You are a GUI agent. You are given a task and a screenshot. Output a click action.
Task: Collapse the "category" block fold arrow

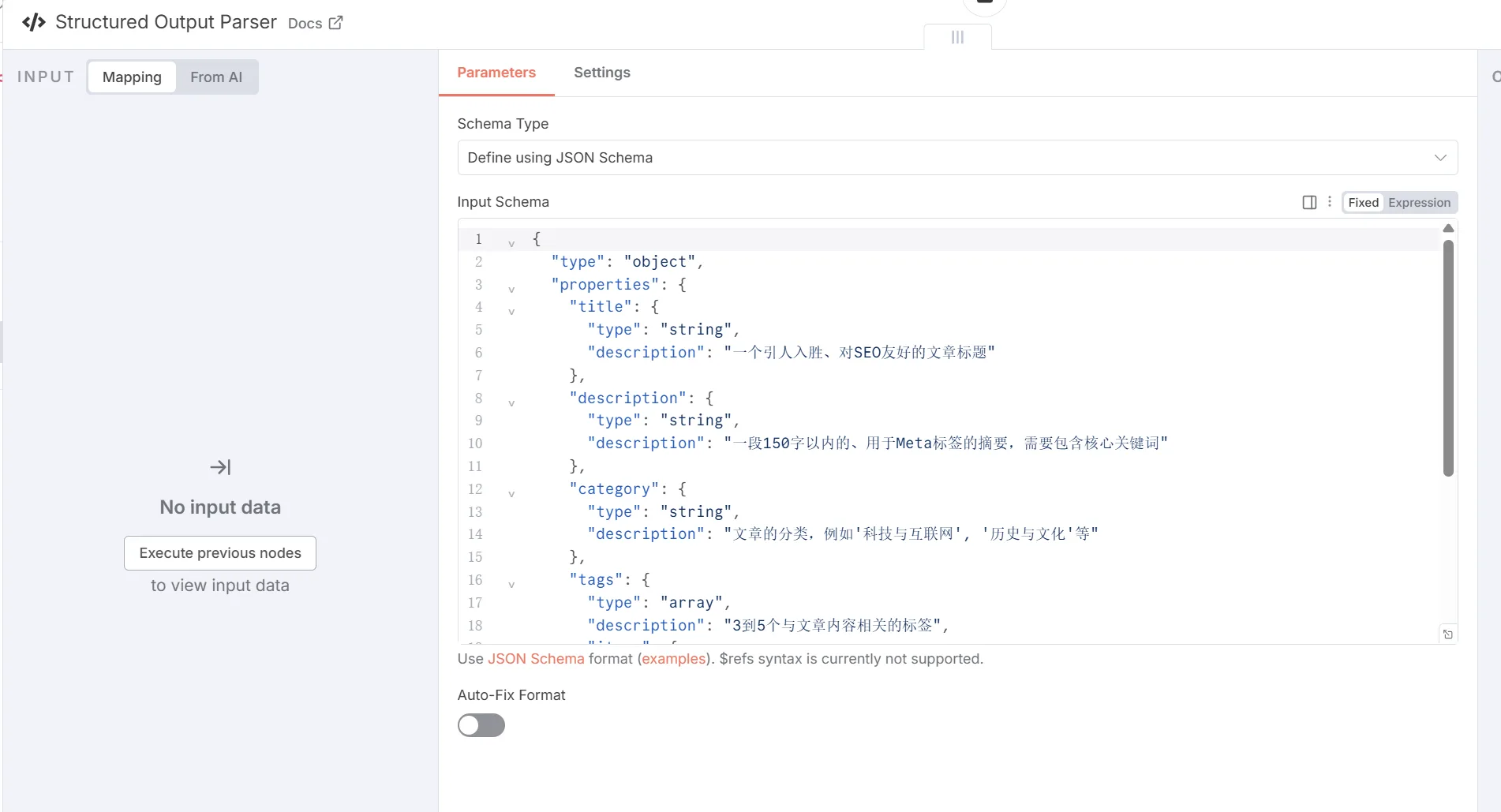pos(511,494)
